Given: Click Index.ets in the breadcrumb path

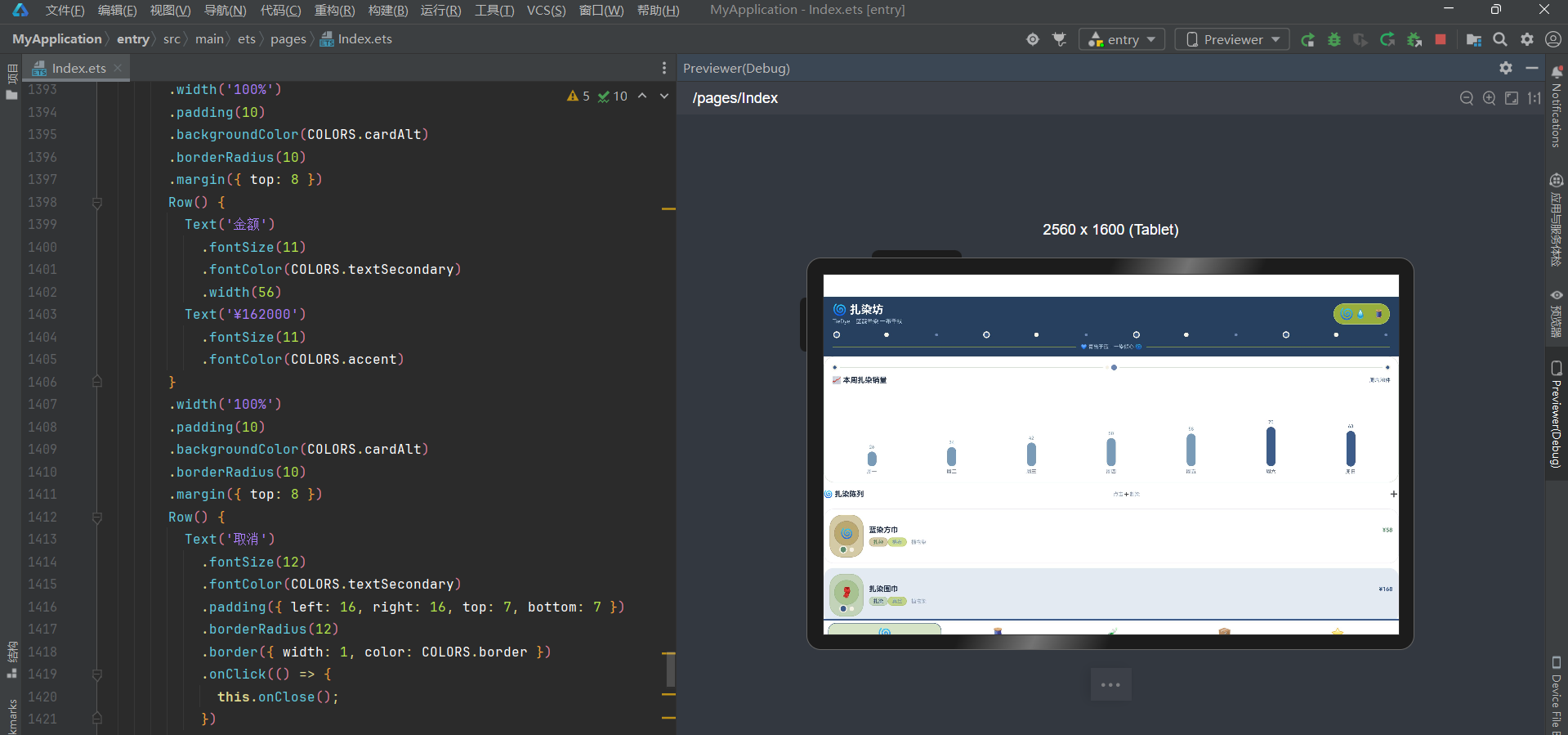Looking at the screenshot, I should [356, 39].
